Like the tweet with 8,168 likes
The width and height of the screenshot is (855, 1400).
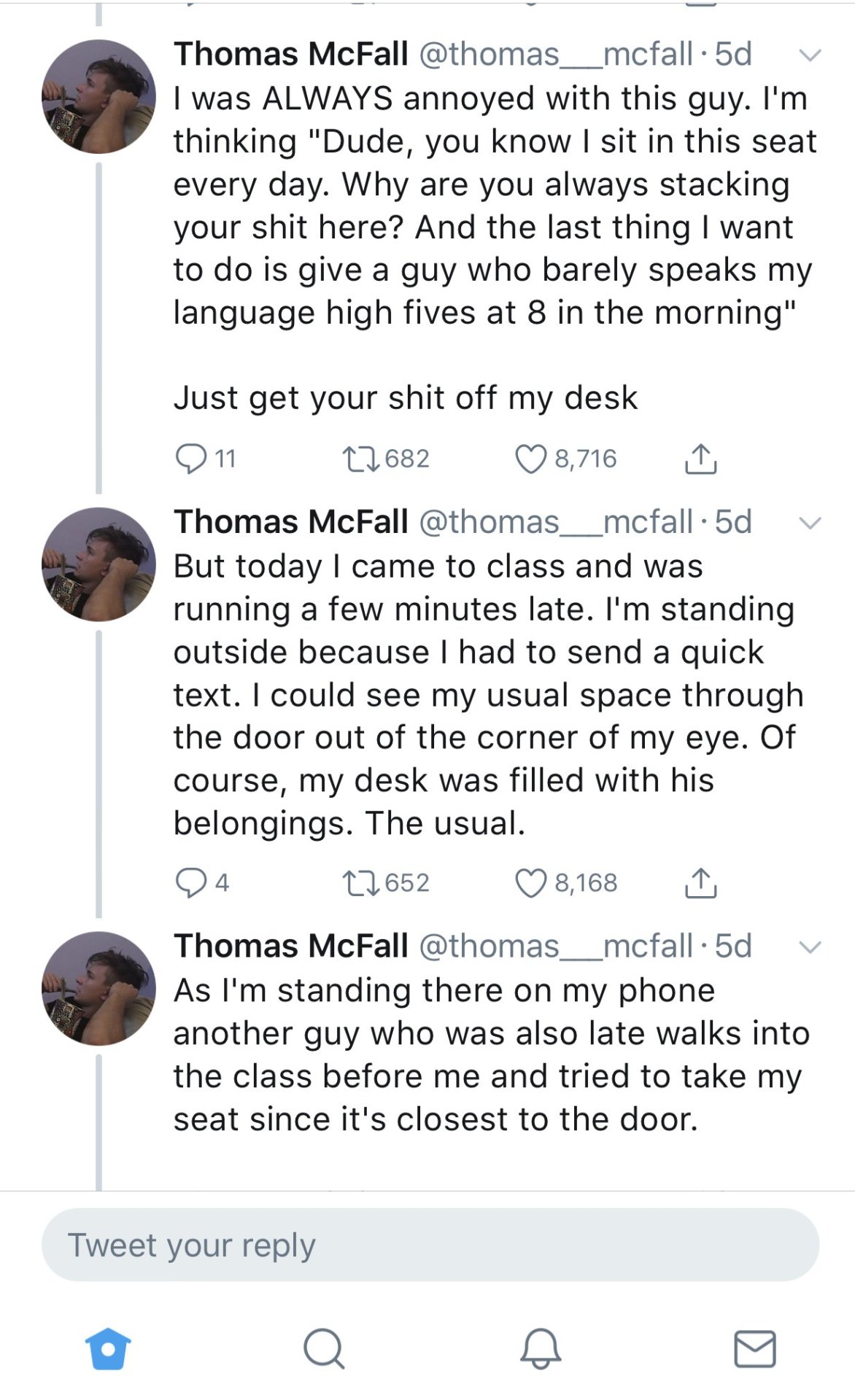tap(530, 882)
